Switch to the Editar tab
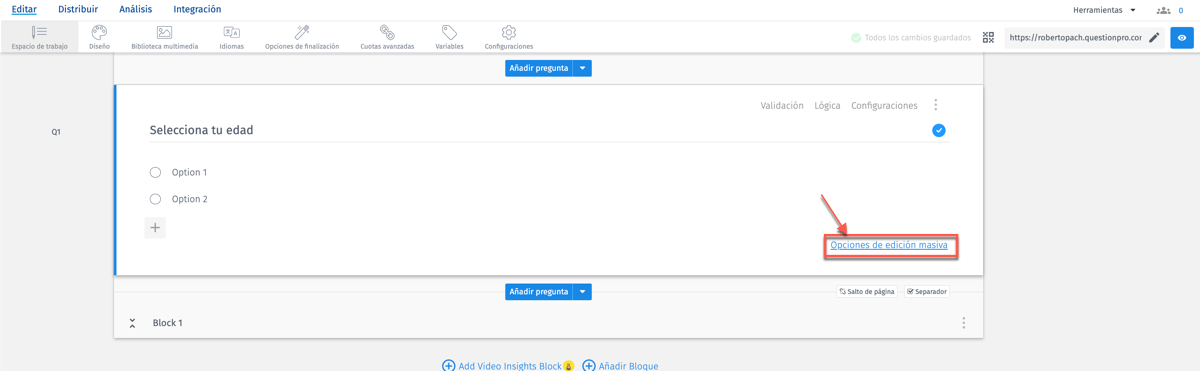Viewport: 1200px width, 371px height. tap(24, 9)
